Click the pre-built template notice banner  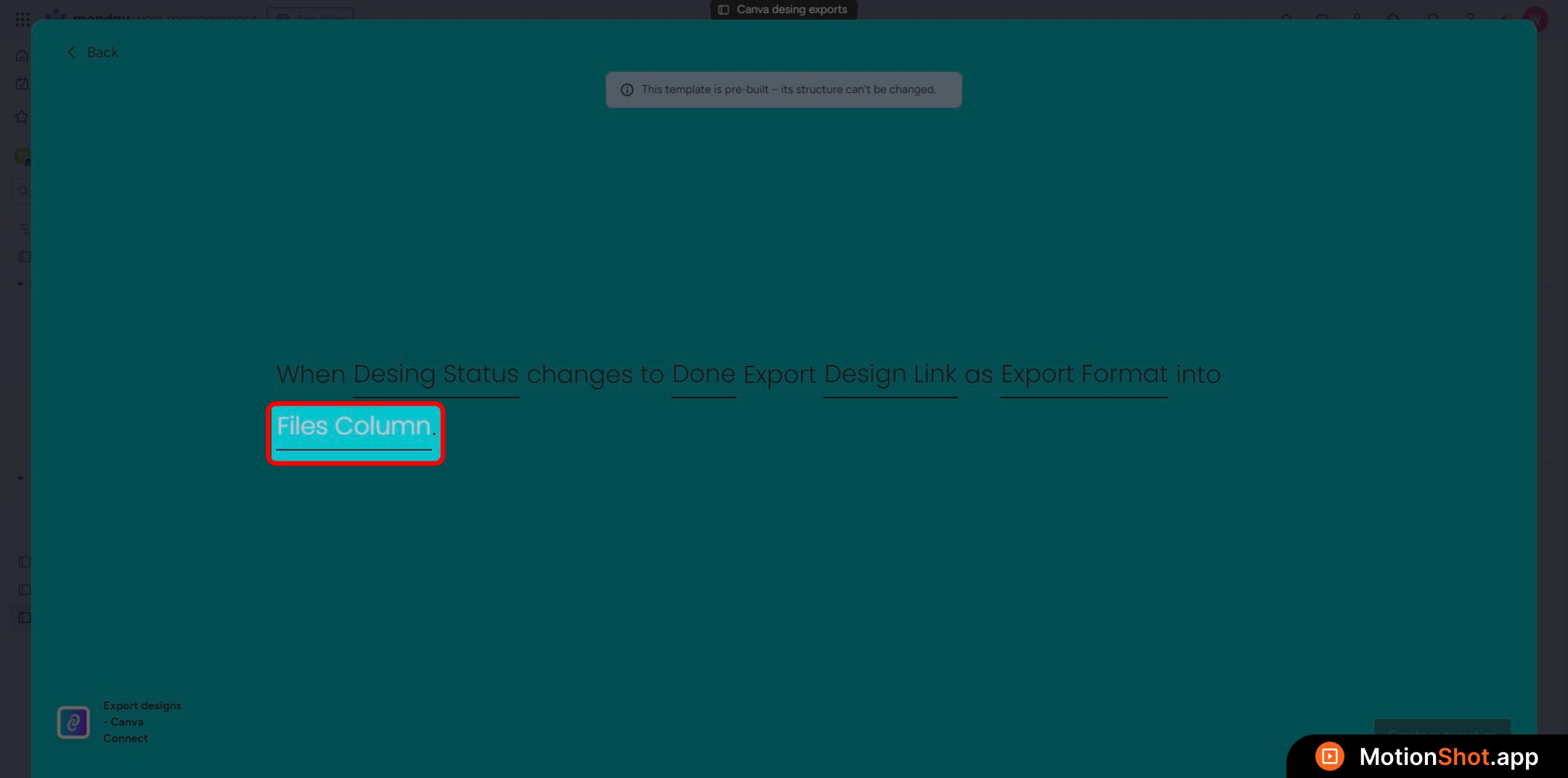783,90
